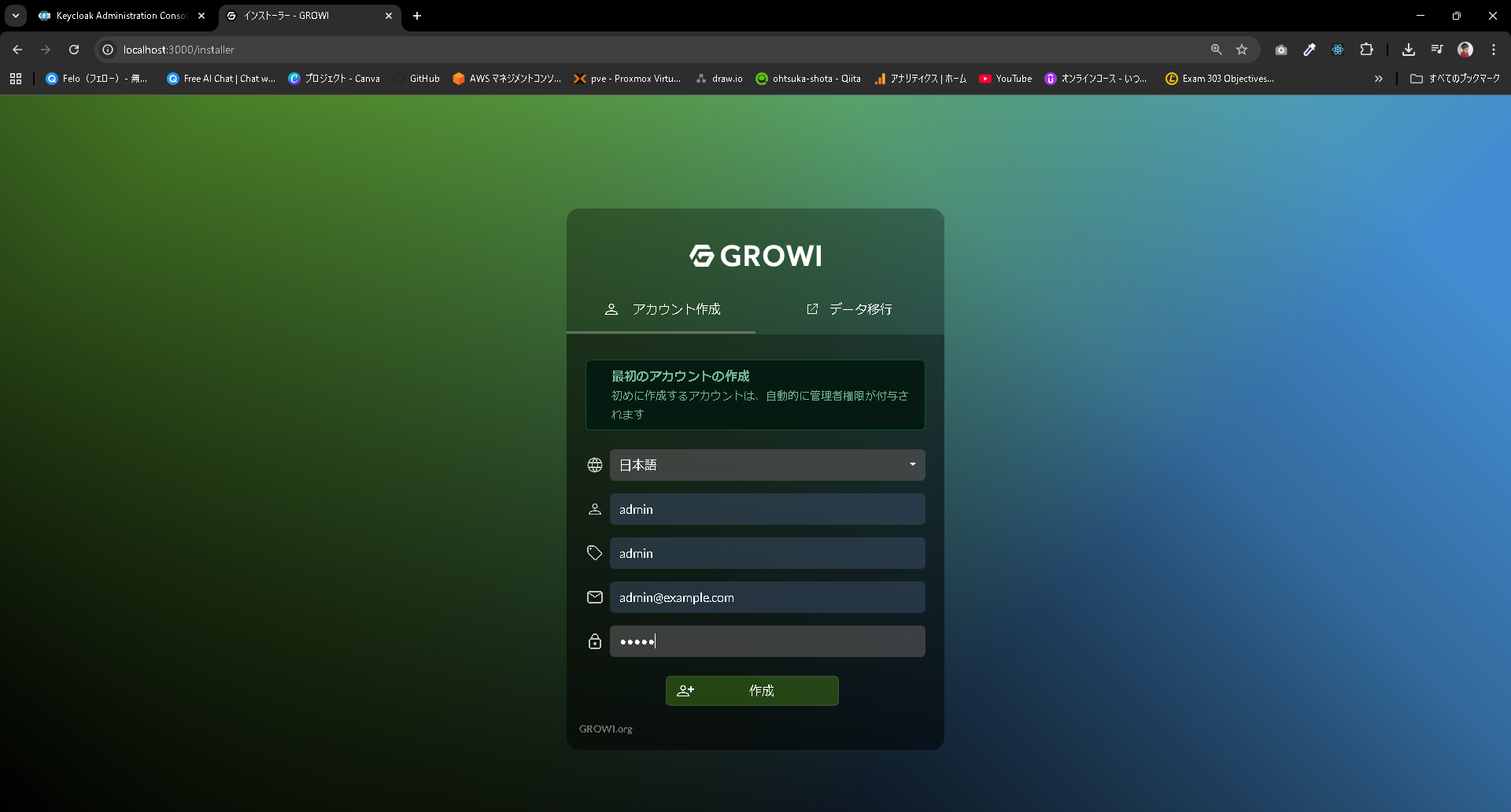This screenshot has width=1511, height=812.
Task: Click the camera screenshot extension icon
Action: [1281, 50]
